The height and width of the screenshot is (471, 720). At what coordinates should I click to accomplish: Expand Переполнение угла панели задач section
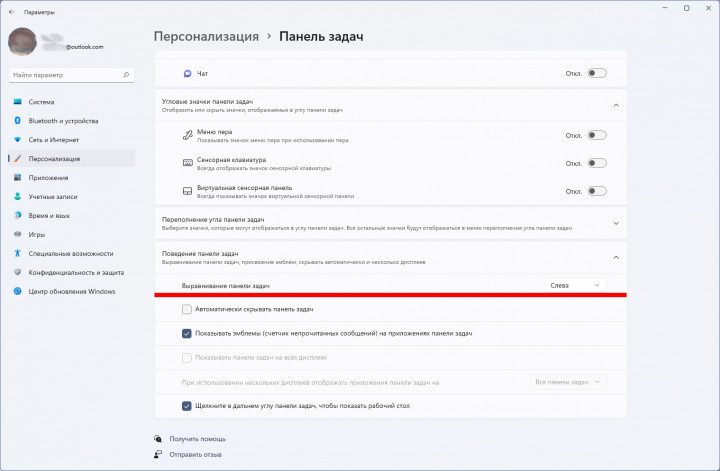pos(616,224)
